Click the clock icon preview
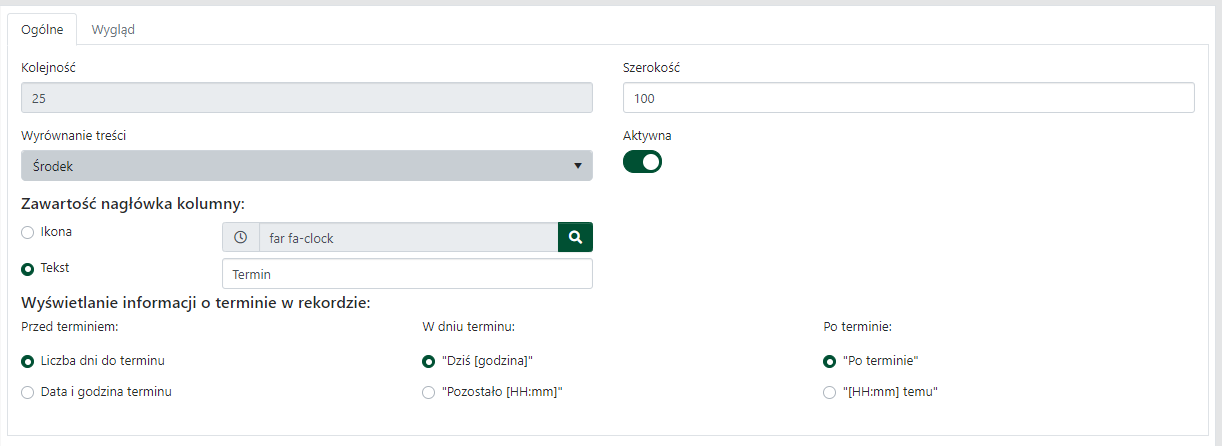The width and height of the screenshot is (1222, 446). coord(240,237)
